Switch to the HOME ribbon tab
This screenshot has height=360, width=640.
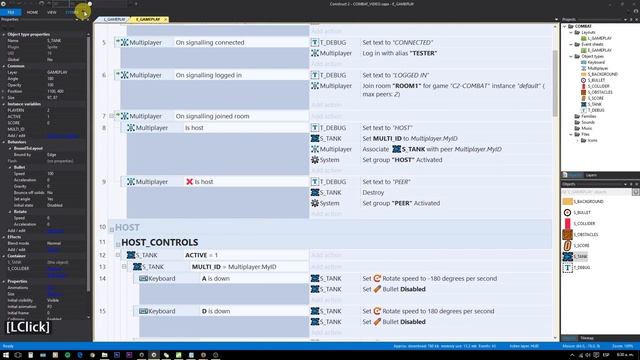[32, 12]
